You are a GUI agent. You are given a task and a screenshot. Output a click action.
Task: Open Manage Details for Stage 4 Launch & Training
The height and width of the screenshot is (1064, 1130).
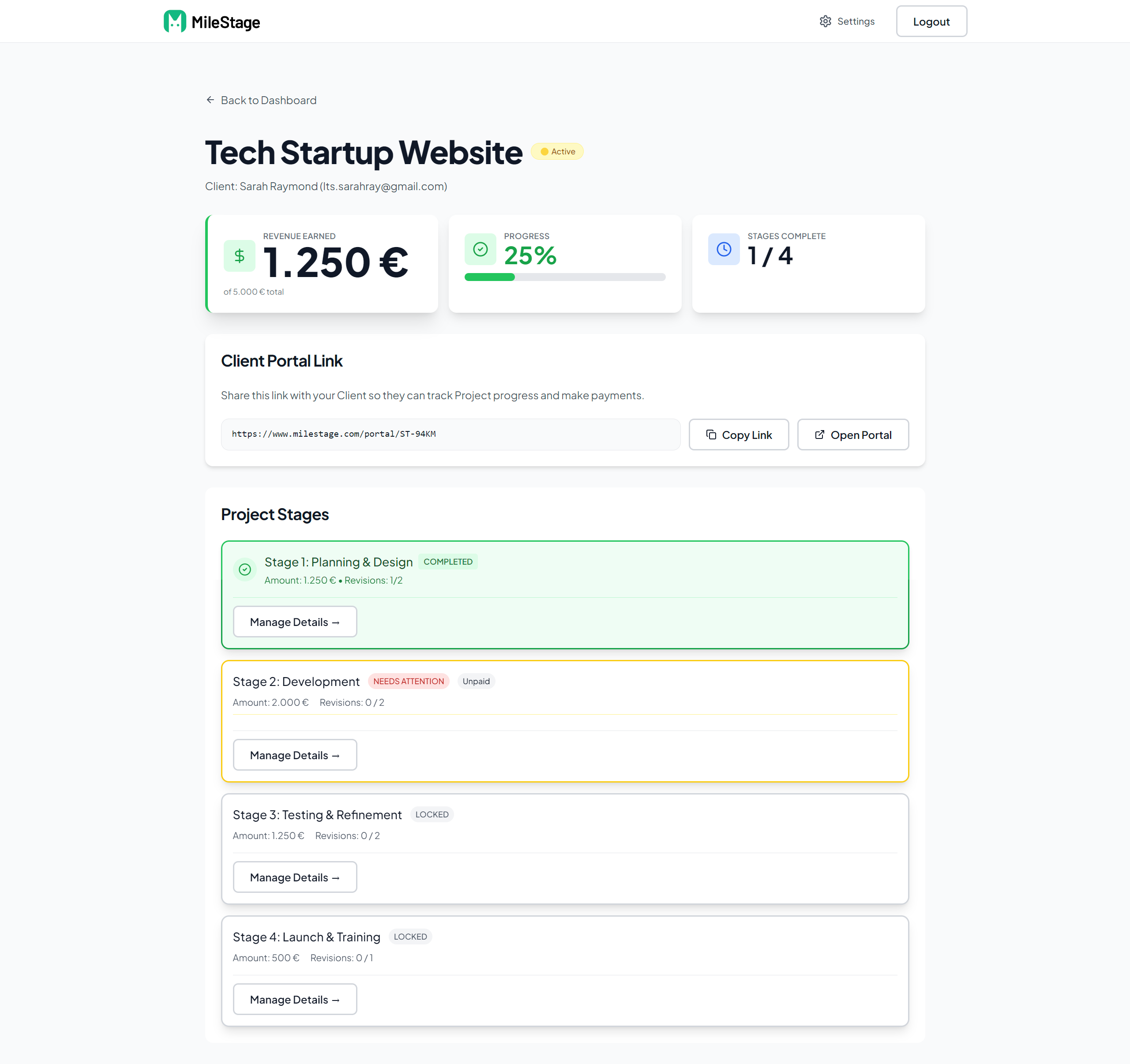[294, 999]
